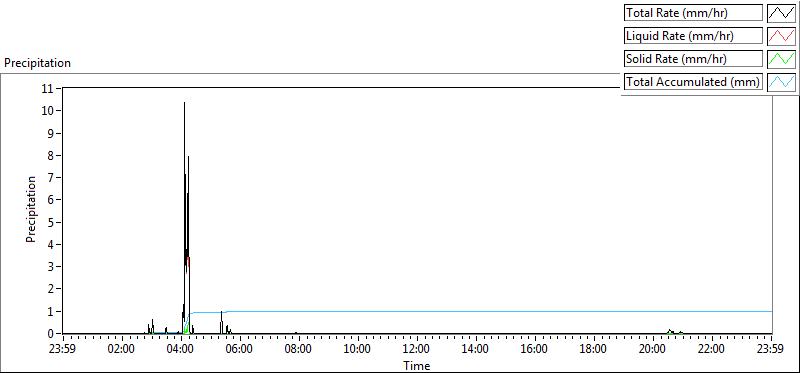
Task: Click the Time axis title
Action: click(417, 365)
